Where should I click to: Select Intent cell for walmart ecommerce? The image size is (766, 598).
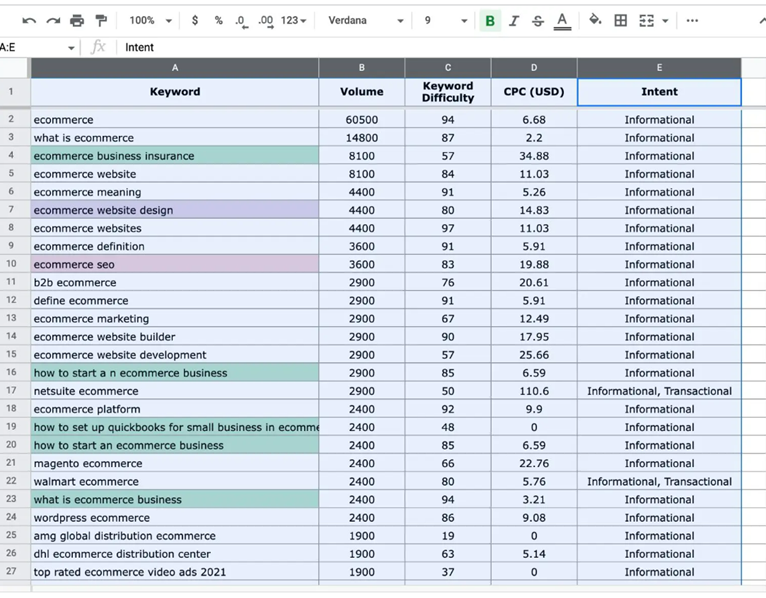pos(659,481)
